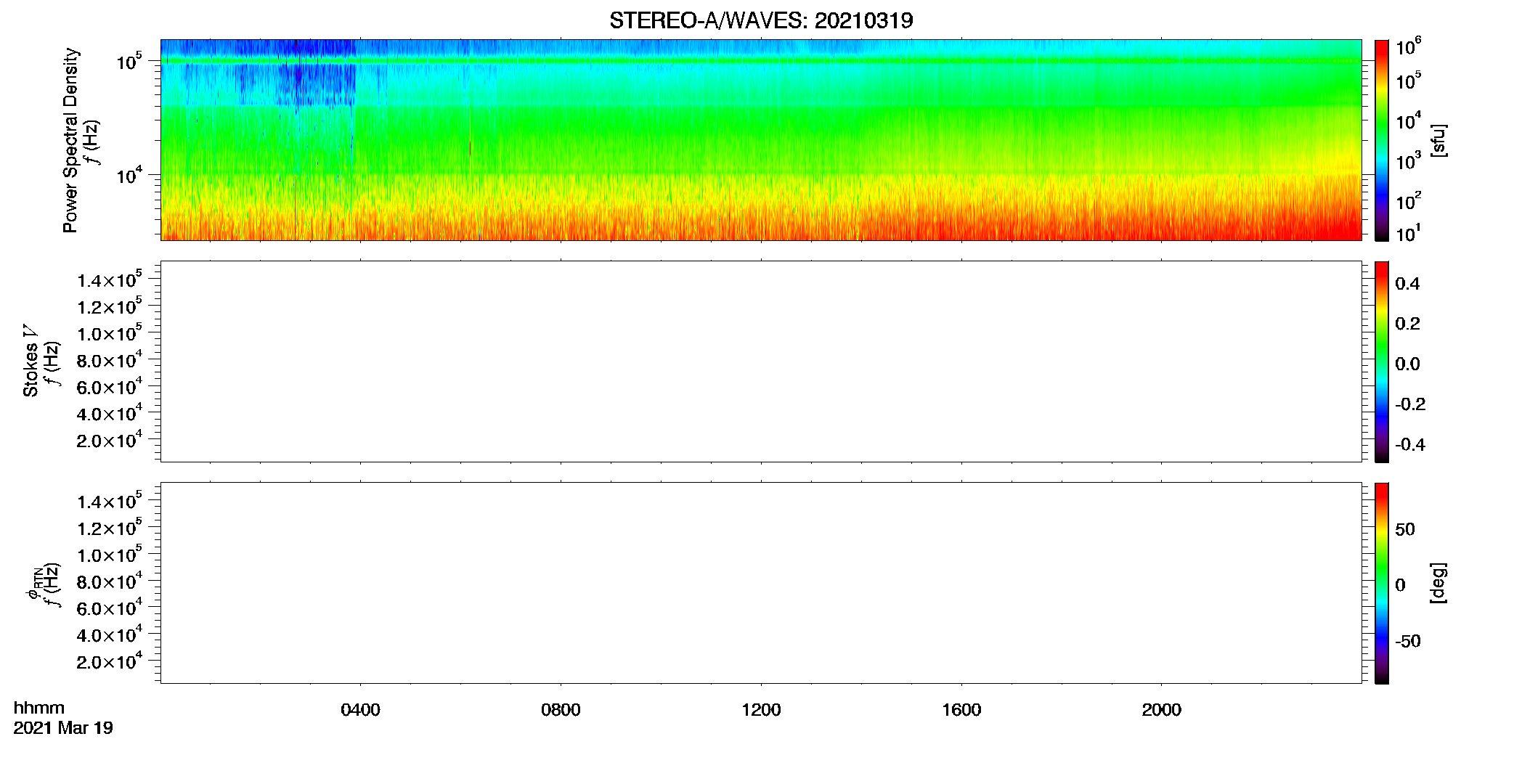Viewport: 1522px width, 784px height.
Task: Click the sfu power spectral colorbar
Action: [x=1382, y=140]
